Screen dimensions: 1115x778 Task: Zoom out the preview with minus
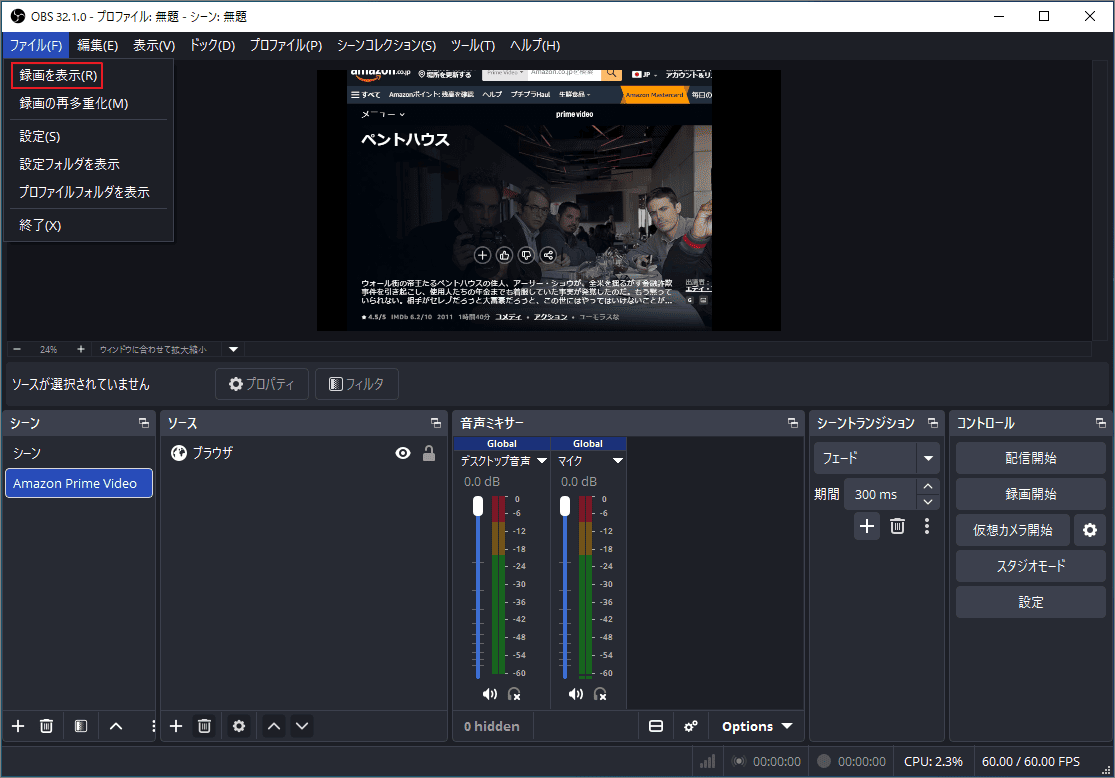pyautogui.click(x=17, y=349)
